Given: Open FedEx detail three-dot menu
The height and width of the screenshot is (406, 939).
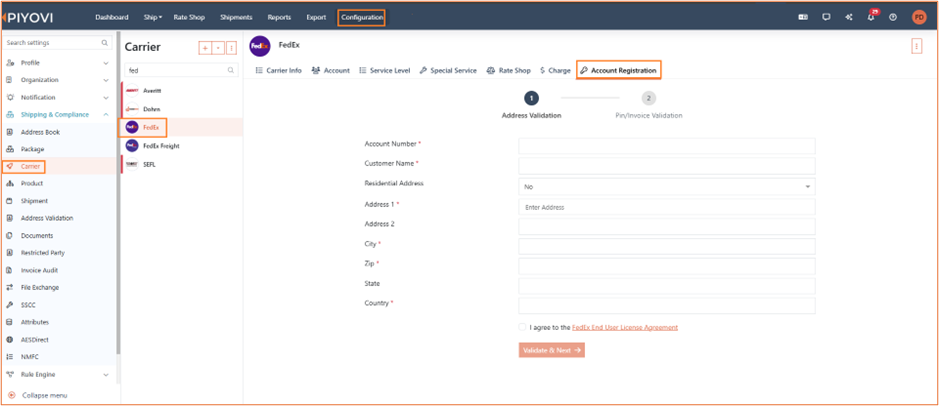Looking at the screenshot, I should coord(916,46).
